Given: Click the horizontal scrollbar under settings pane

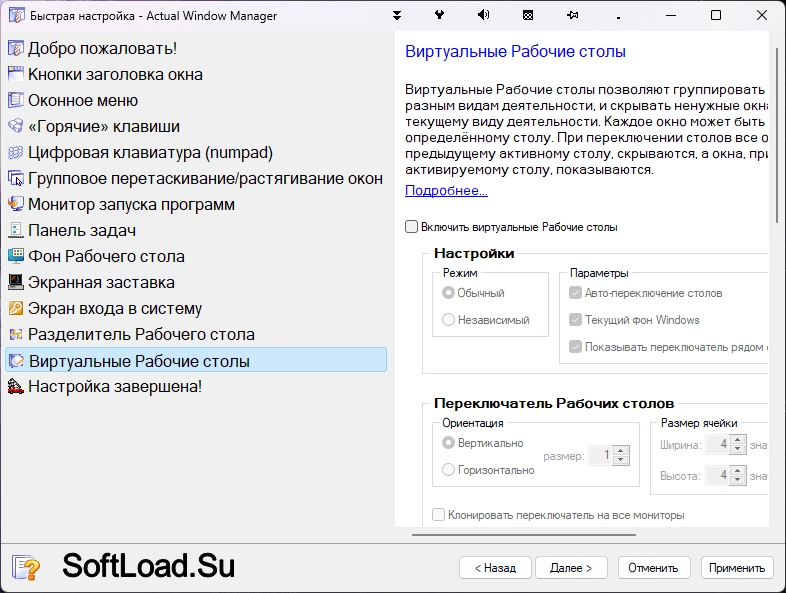Looking at the screenshot, I should click(524, 535).
